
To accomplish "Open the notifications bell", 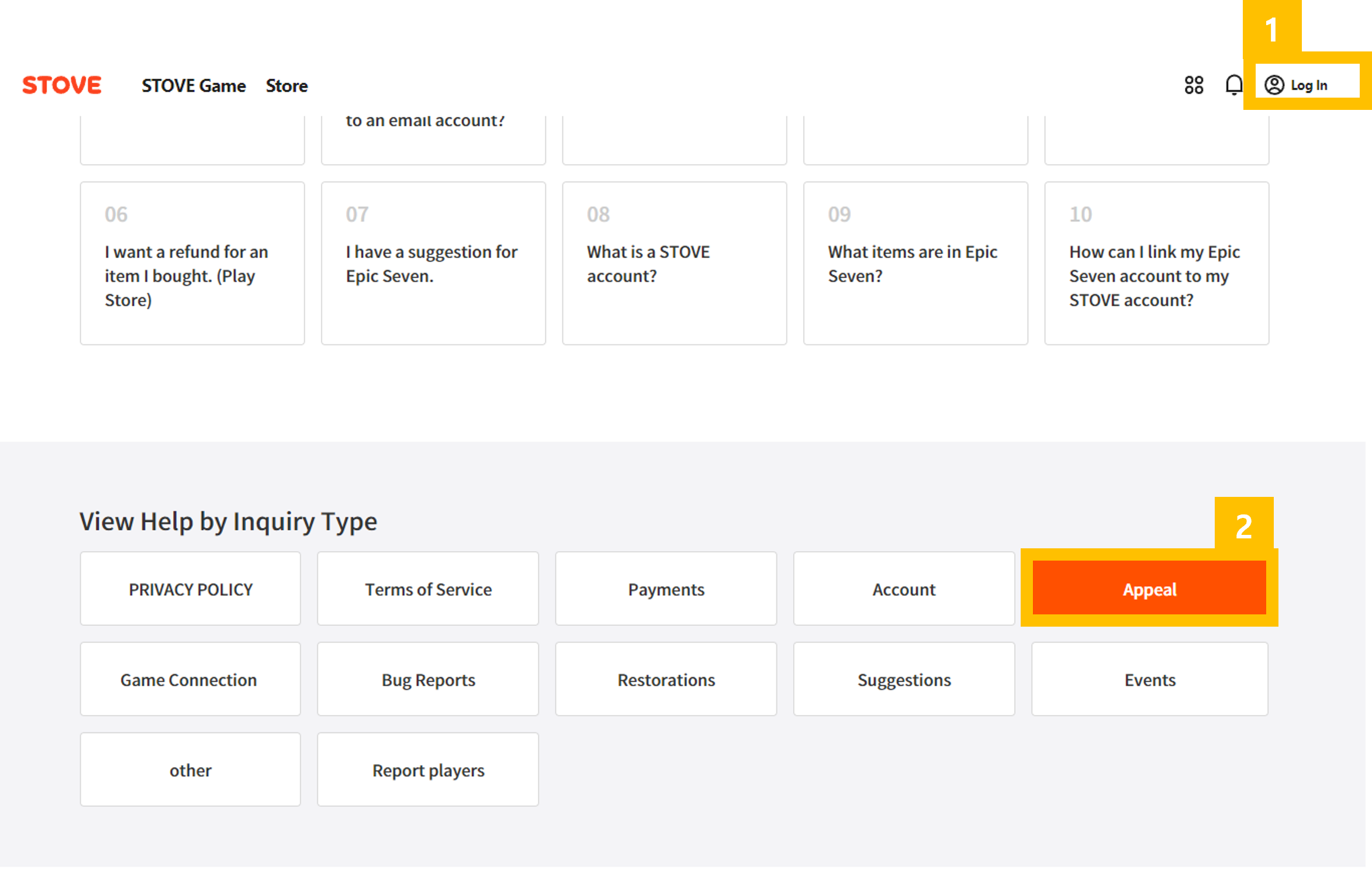I will [1233, 85].
